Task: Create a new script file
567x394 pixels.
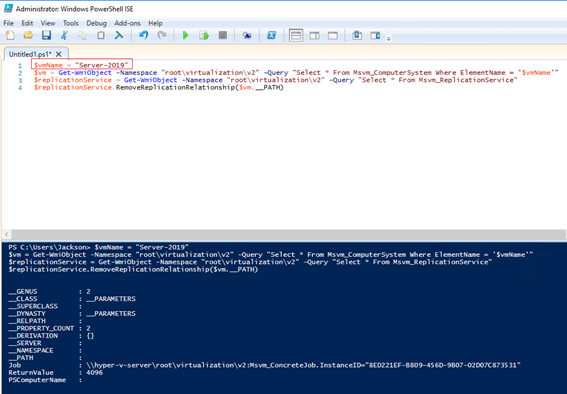Action: tap(10, 35)
